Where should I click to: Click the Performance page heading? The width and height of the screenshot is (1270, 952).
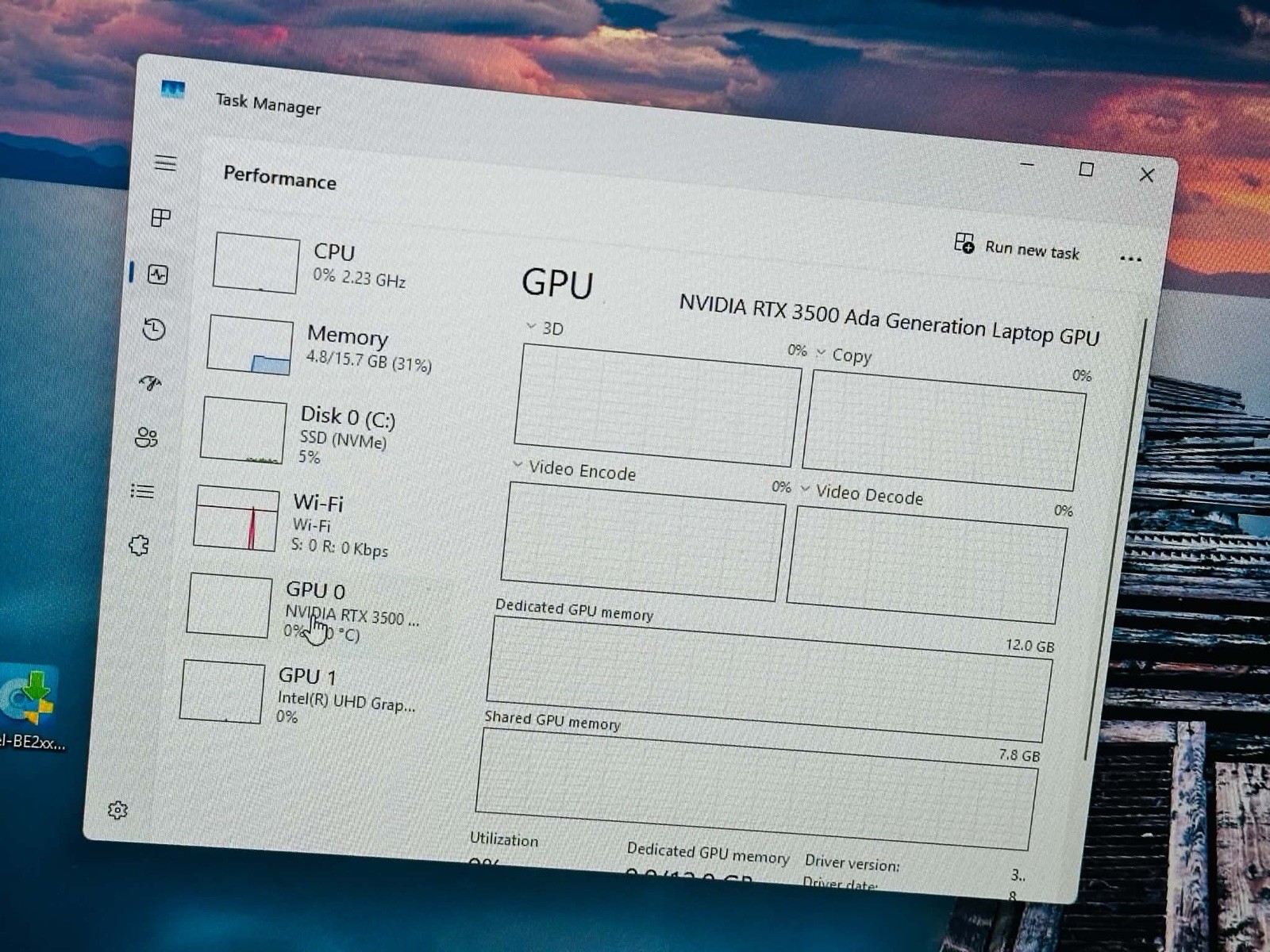[280, 177]
